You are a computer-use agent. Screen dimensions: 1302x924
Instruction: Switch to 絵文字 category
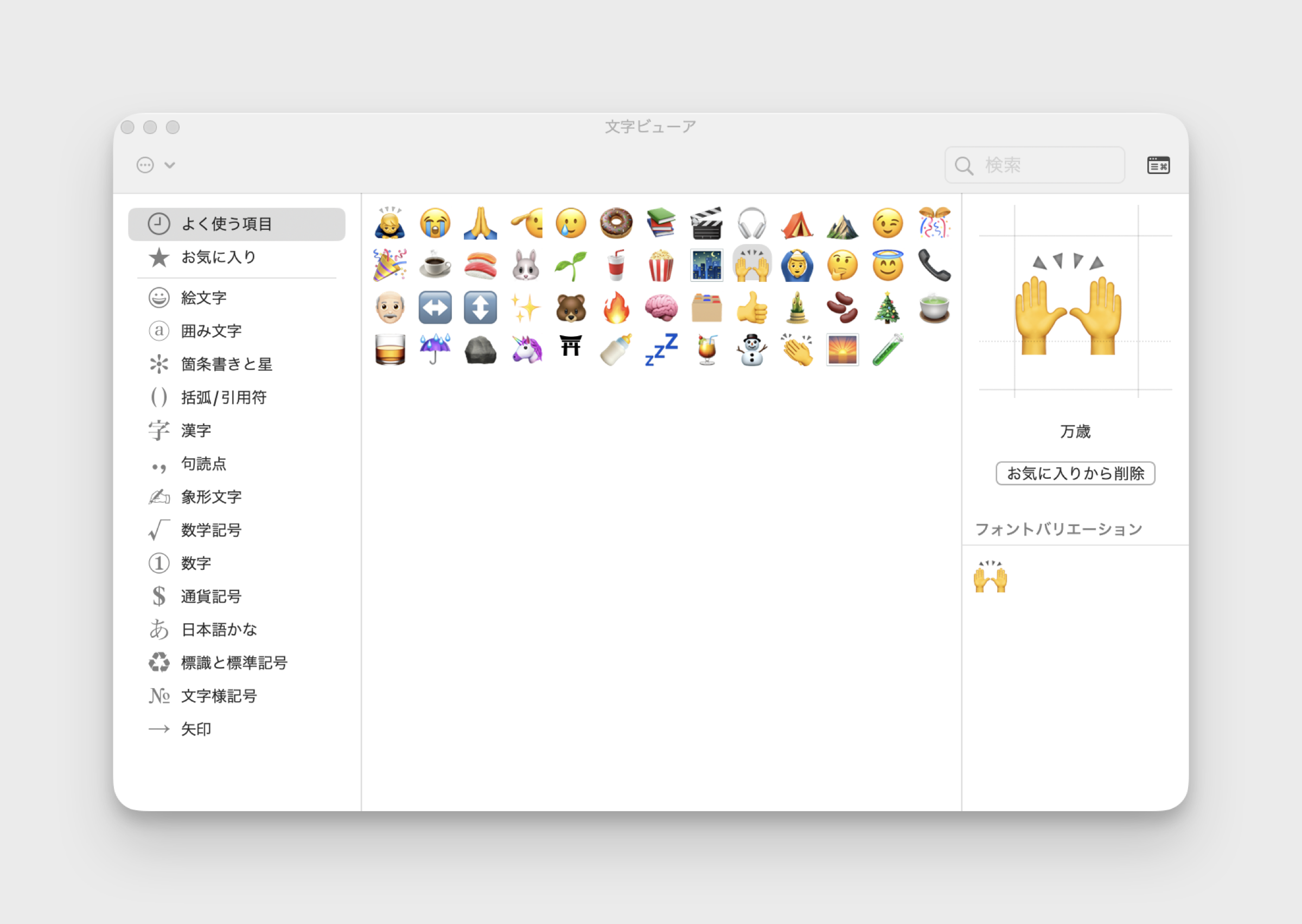click(204, 298)
